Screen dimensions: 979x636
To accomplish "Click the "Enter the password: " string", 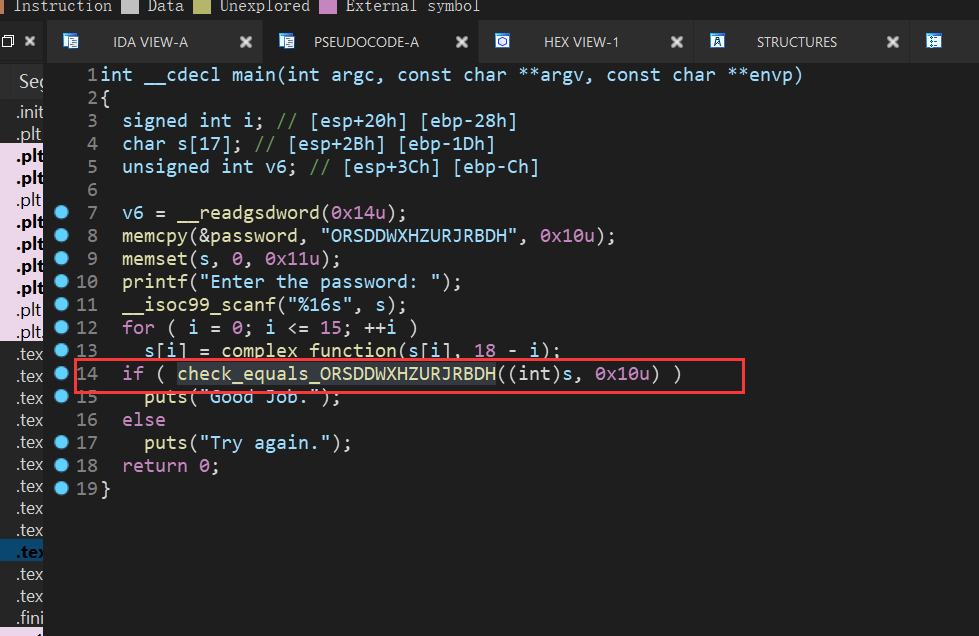I will click(320, 282).
